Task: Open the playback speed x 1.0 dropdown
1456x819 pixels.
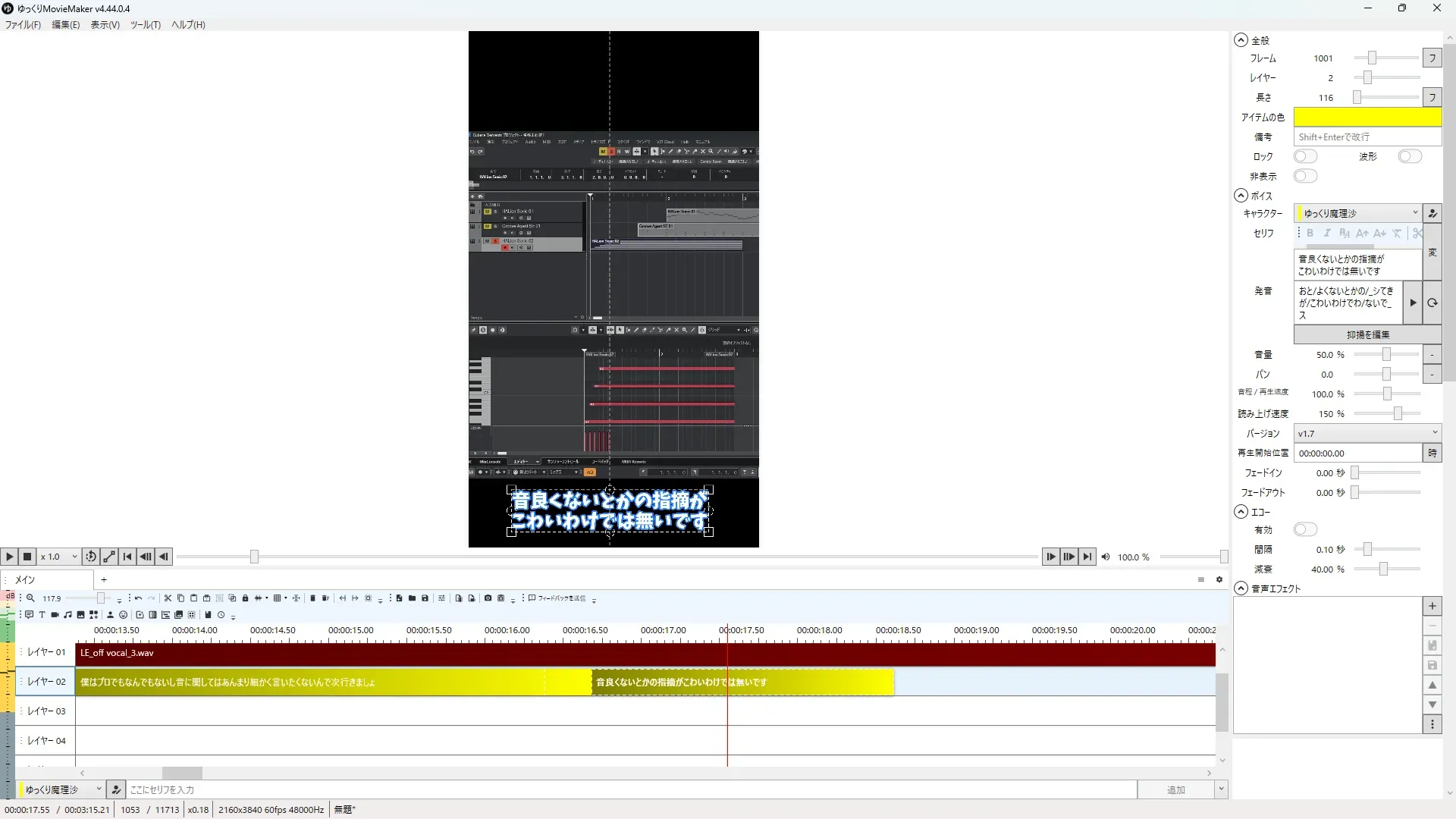Action: click(x=59, y=557)
